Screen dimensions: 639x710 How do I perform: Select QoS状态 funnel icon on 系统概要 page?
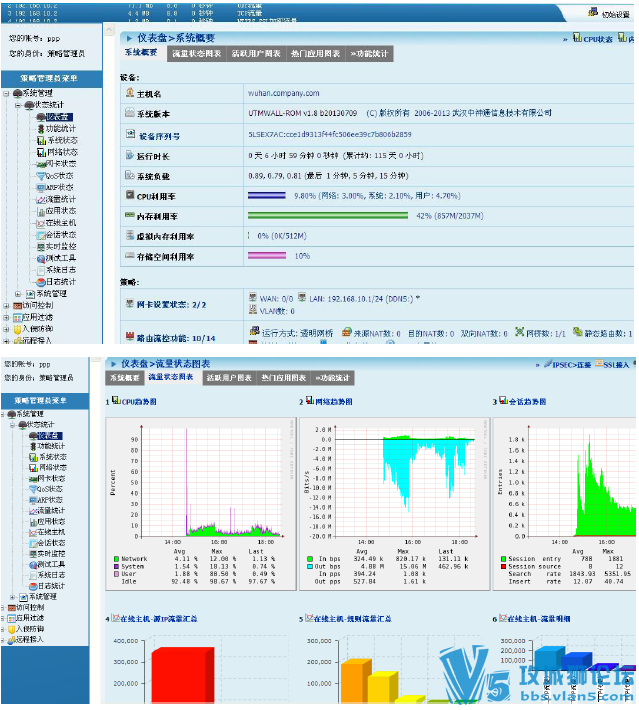tap(41, 176)
